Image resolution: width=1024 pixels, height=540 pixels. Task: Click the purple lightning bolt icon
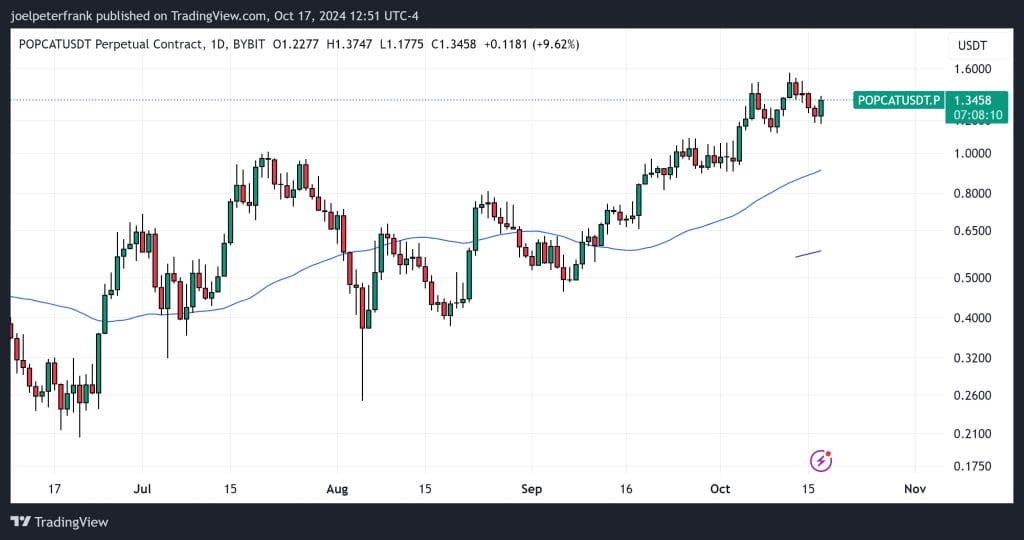[x=820, y=460]
